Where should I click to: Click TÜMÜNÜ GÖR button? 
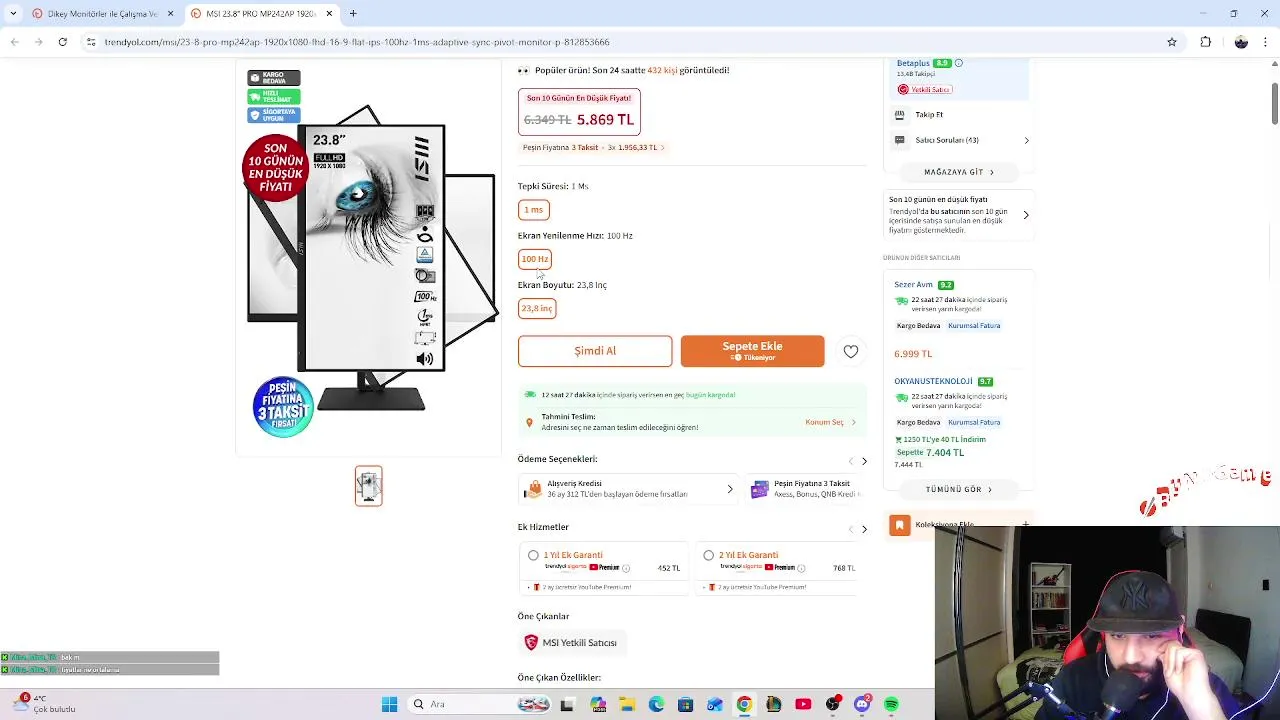click(958, 489)
